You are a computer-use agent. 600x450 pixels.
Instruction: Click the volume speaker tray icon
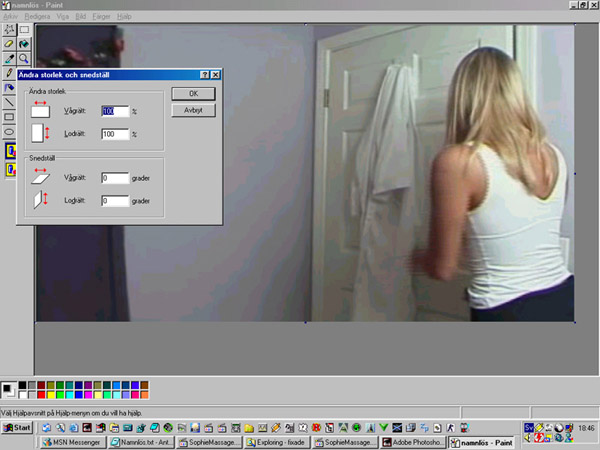click(x=529, y=437)
